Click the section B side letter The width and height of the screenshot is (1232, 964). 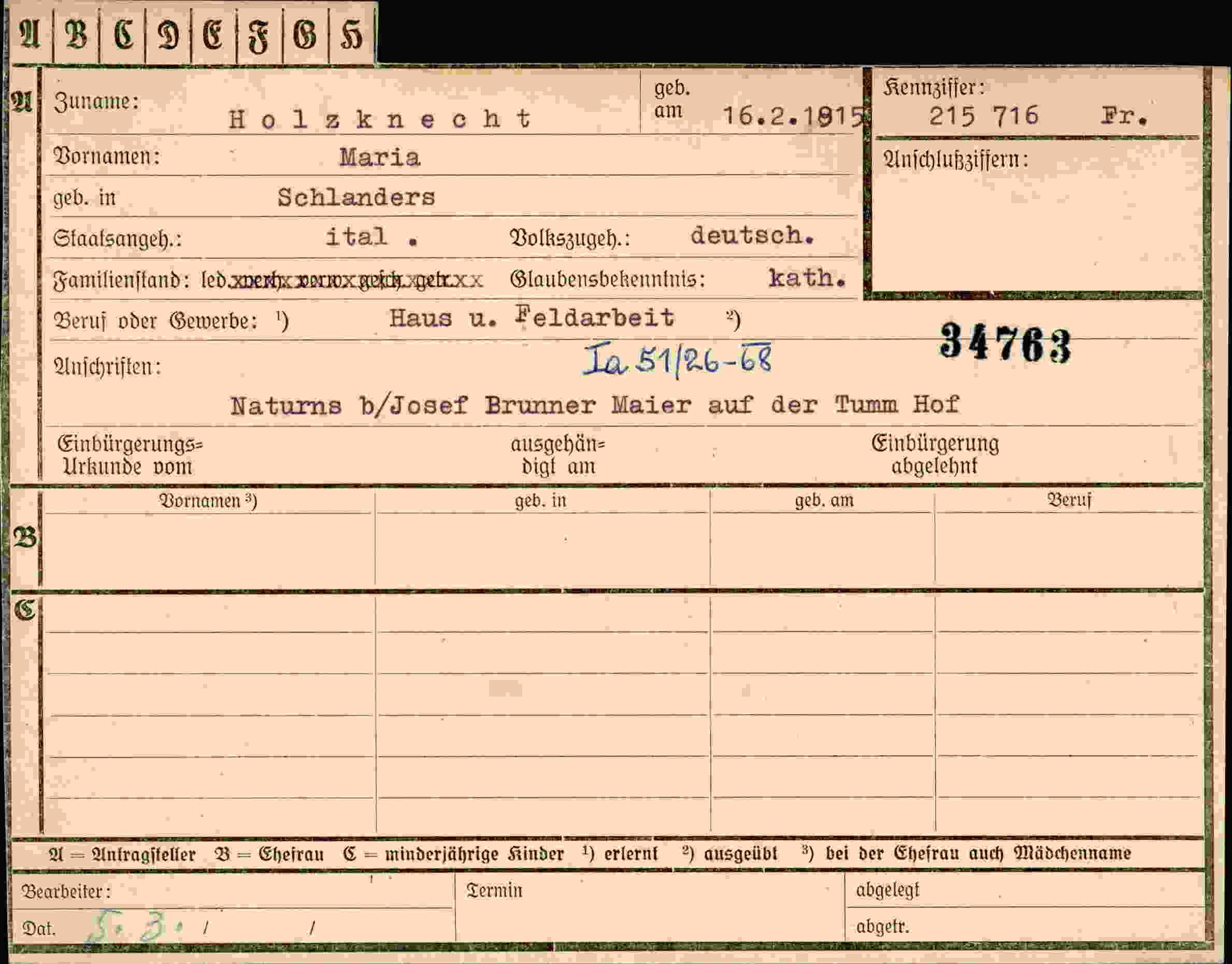25,538
